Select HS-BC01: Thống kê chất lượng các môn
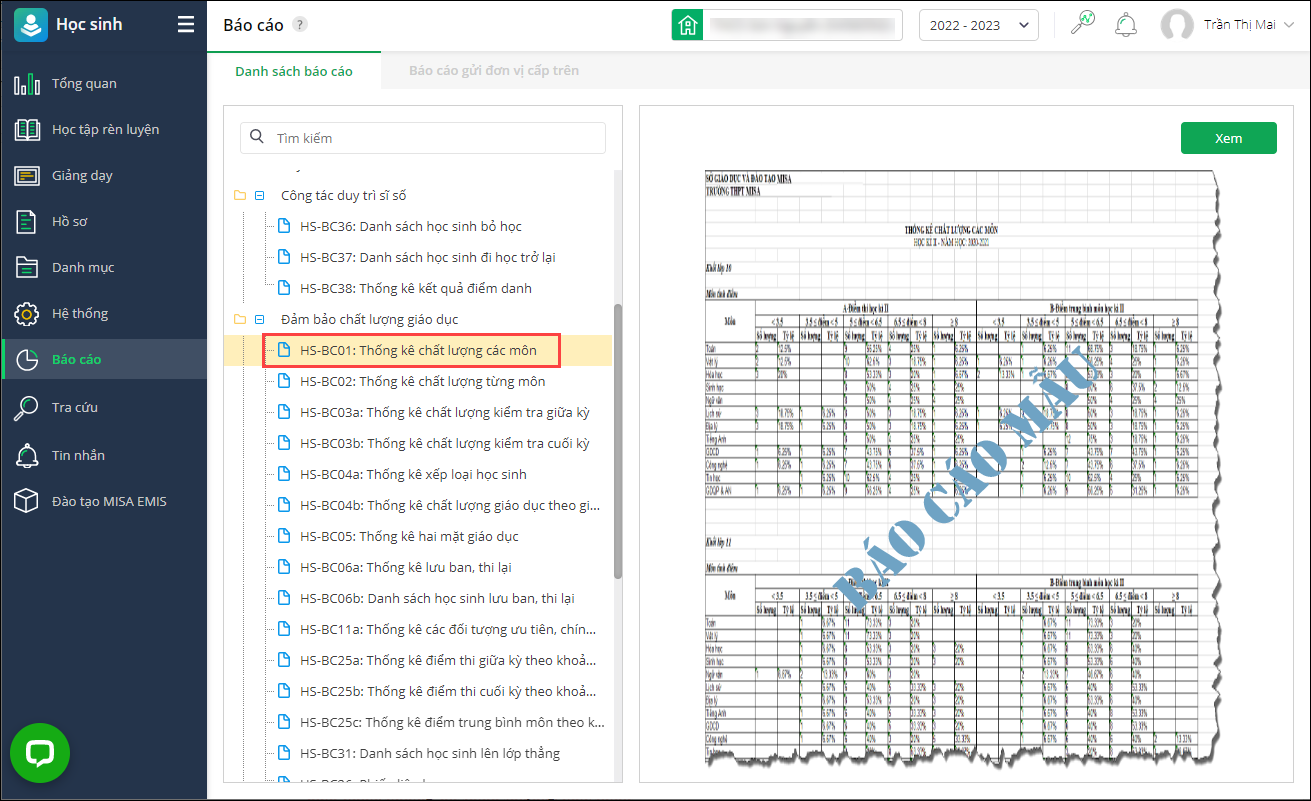 [x=418, y=350]
